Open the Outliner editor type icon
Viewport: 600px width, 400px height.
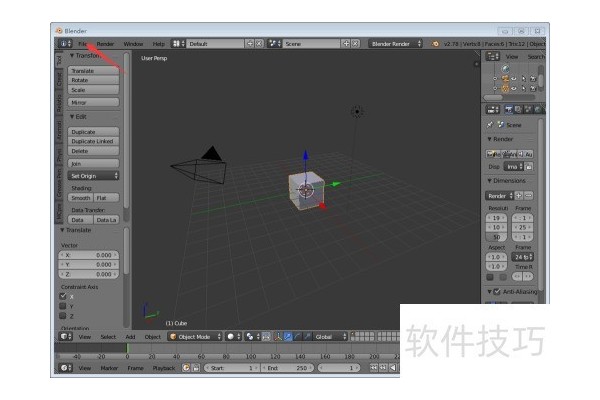492,57
